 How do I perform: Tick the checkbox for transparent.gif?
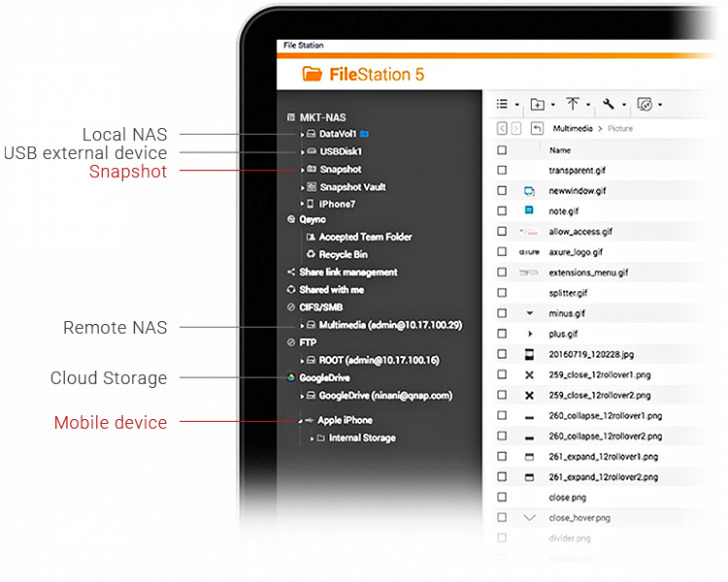click(502, 170)
